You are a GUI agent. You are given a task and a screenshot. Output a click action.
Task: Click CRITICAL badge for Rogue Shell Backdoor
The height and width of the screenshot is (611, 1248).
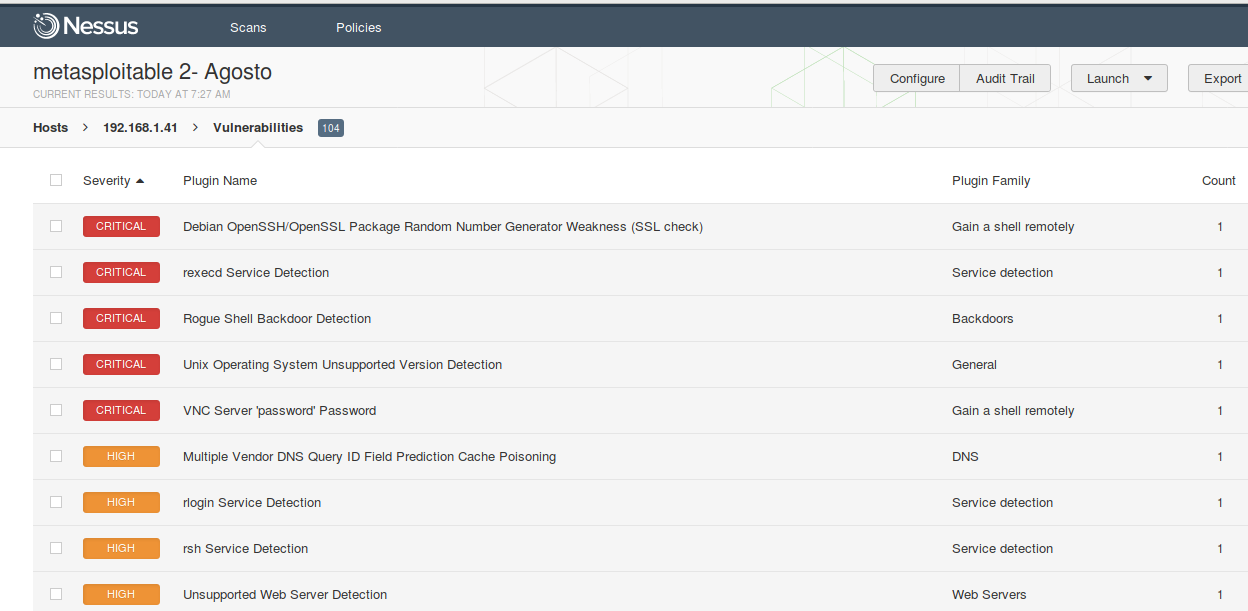[x=121, y=319]
